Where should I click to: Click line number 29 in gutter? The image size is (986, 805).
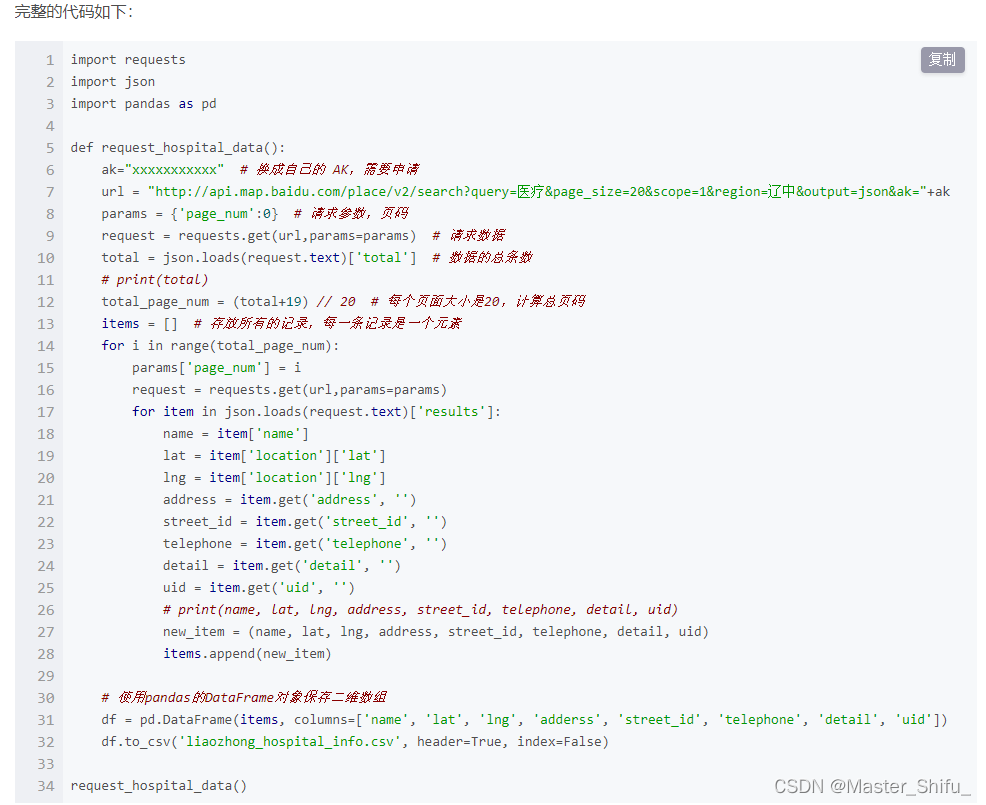pos(46,677)
